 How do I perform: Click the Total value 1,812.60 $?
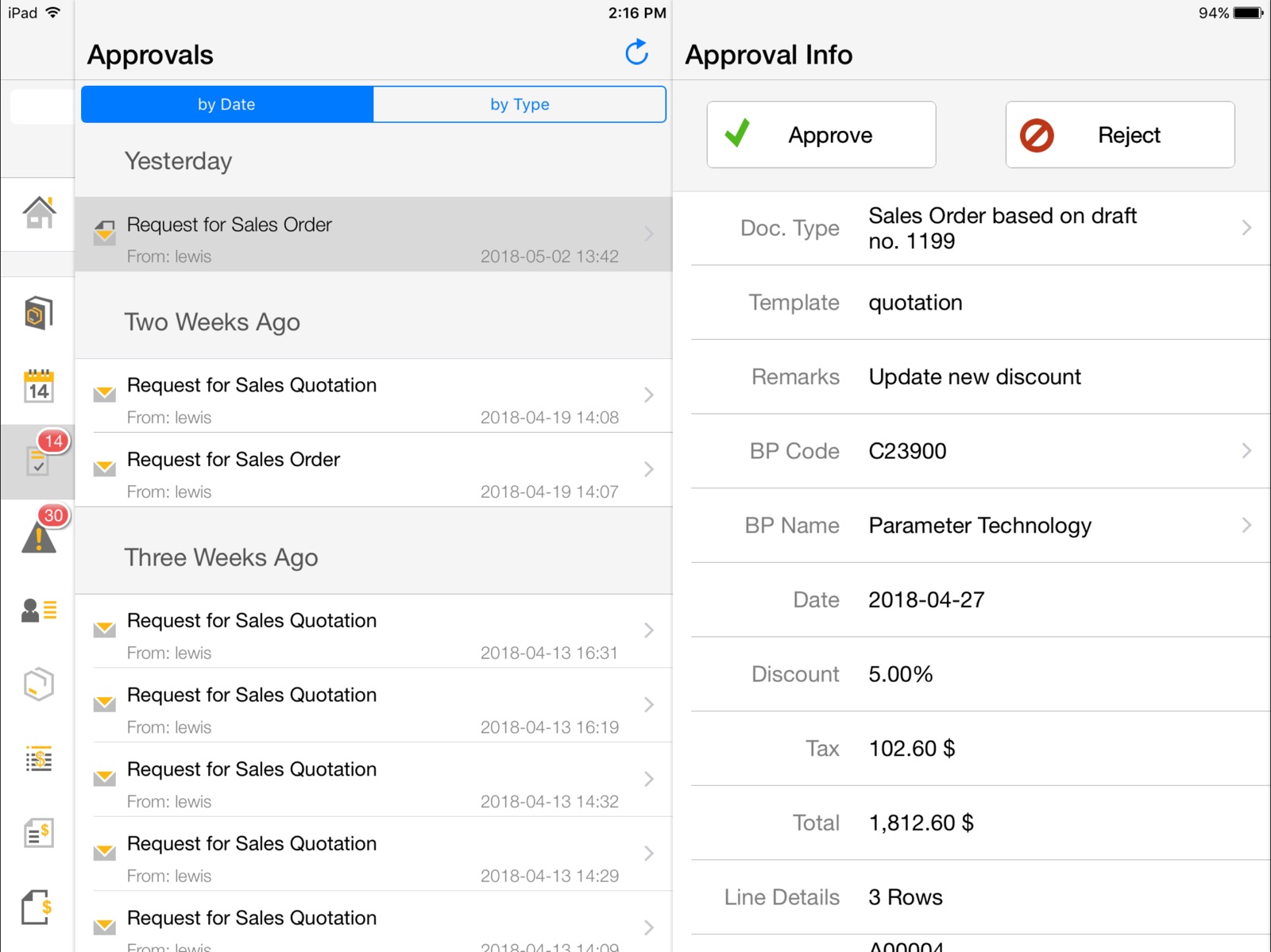point(921,823)
